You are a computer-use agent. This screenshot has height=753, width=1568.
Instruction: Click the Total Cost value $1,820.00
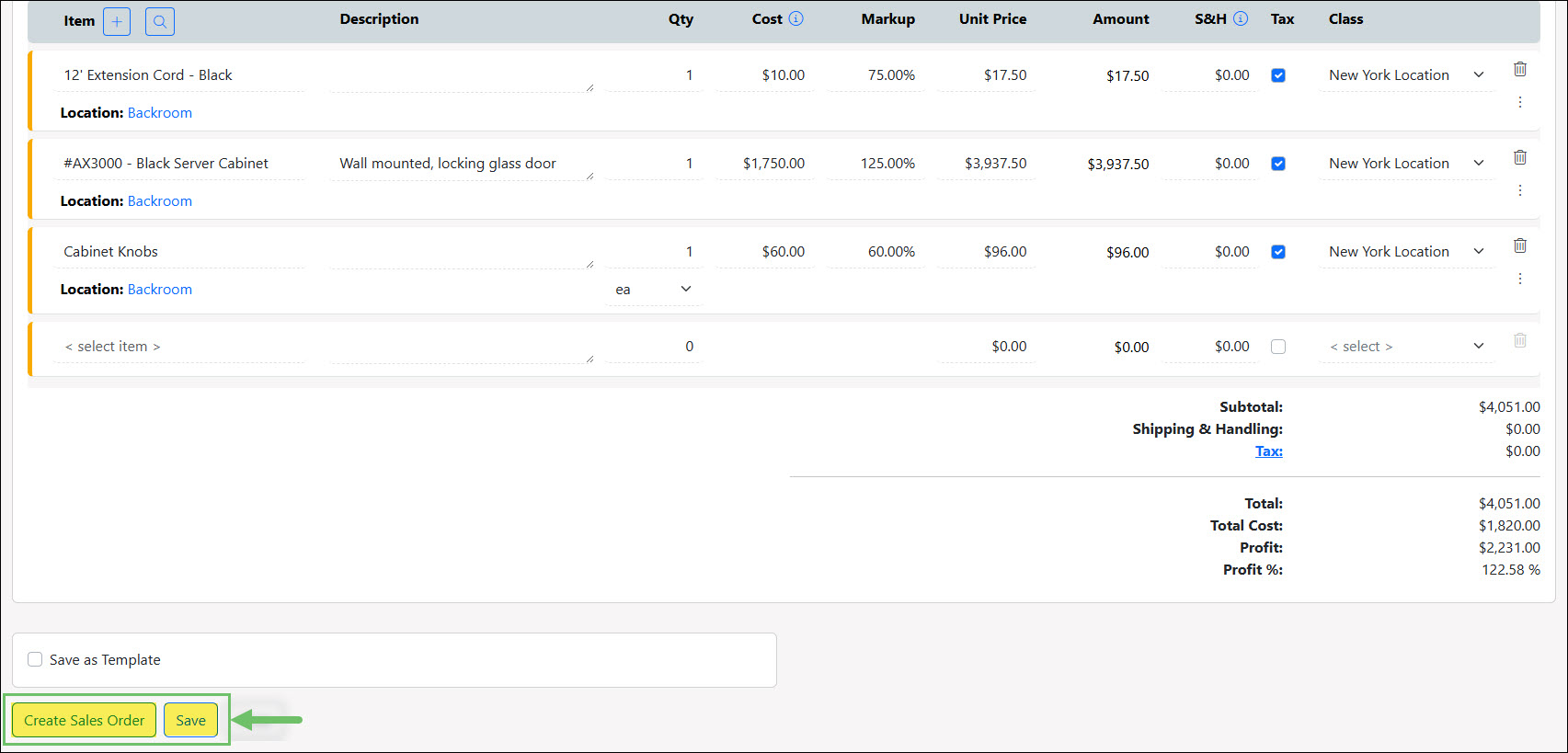click(x=1509, y=526)
